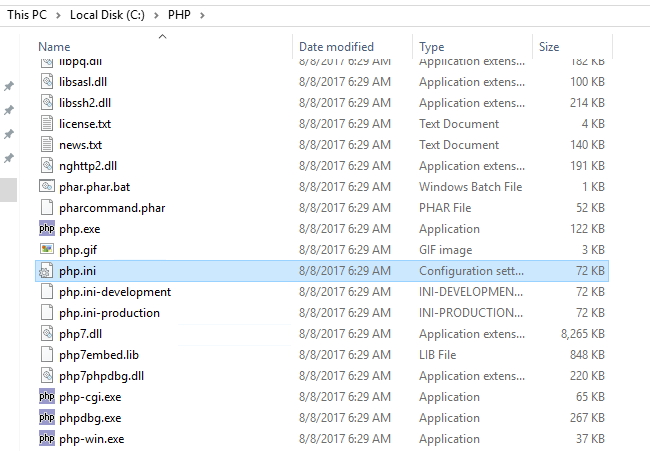Screen dimensions: 650x451
Task: Select the file named php.ini-production
Action: (x=109, y=313)
